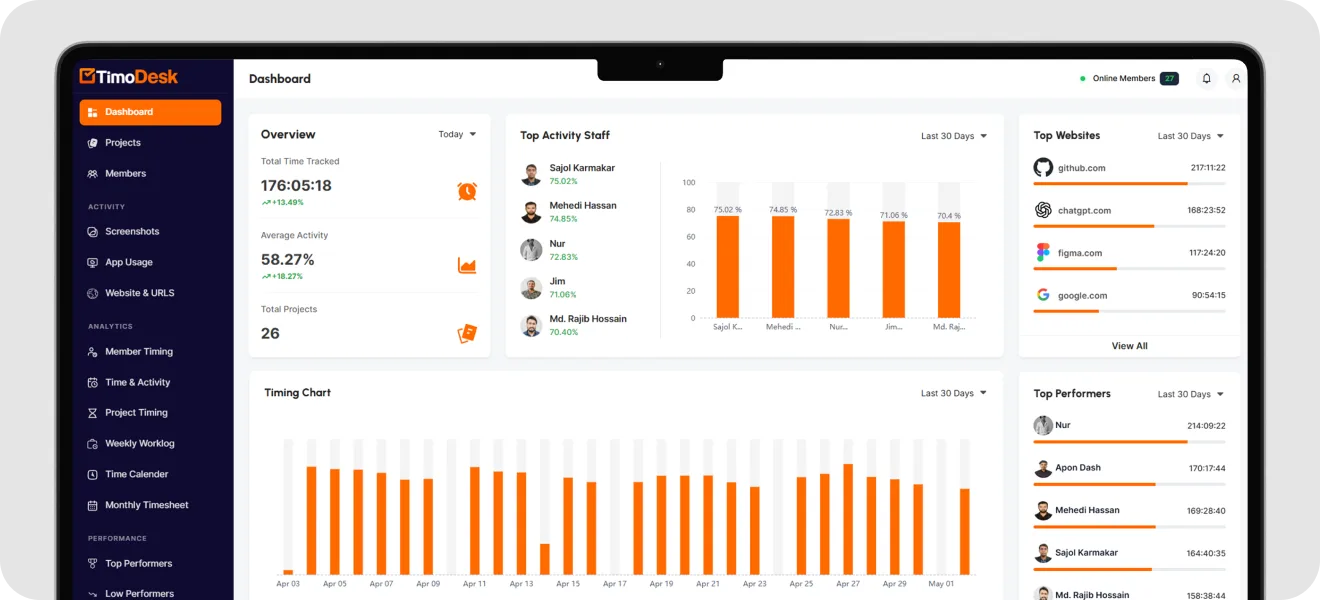1320x600 pixels.
Task: Open the user profile icon
Action: point(1236,78)
